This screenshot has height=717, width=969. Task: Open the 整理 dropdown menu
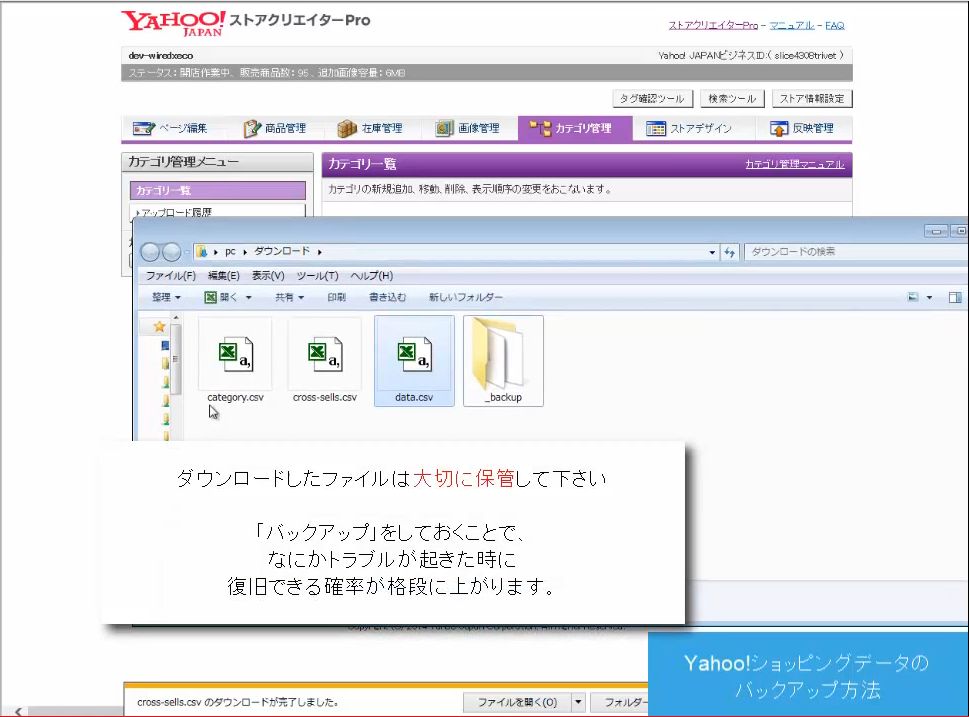[x=166, y=297]
